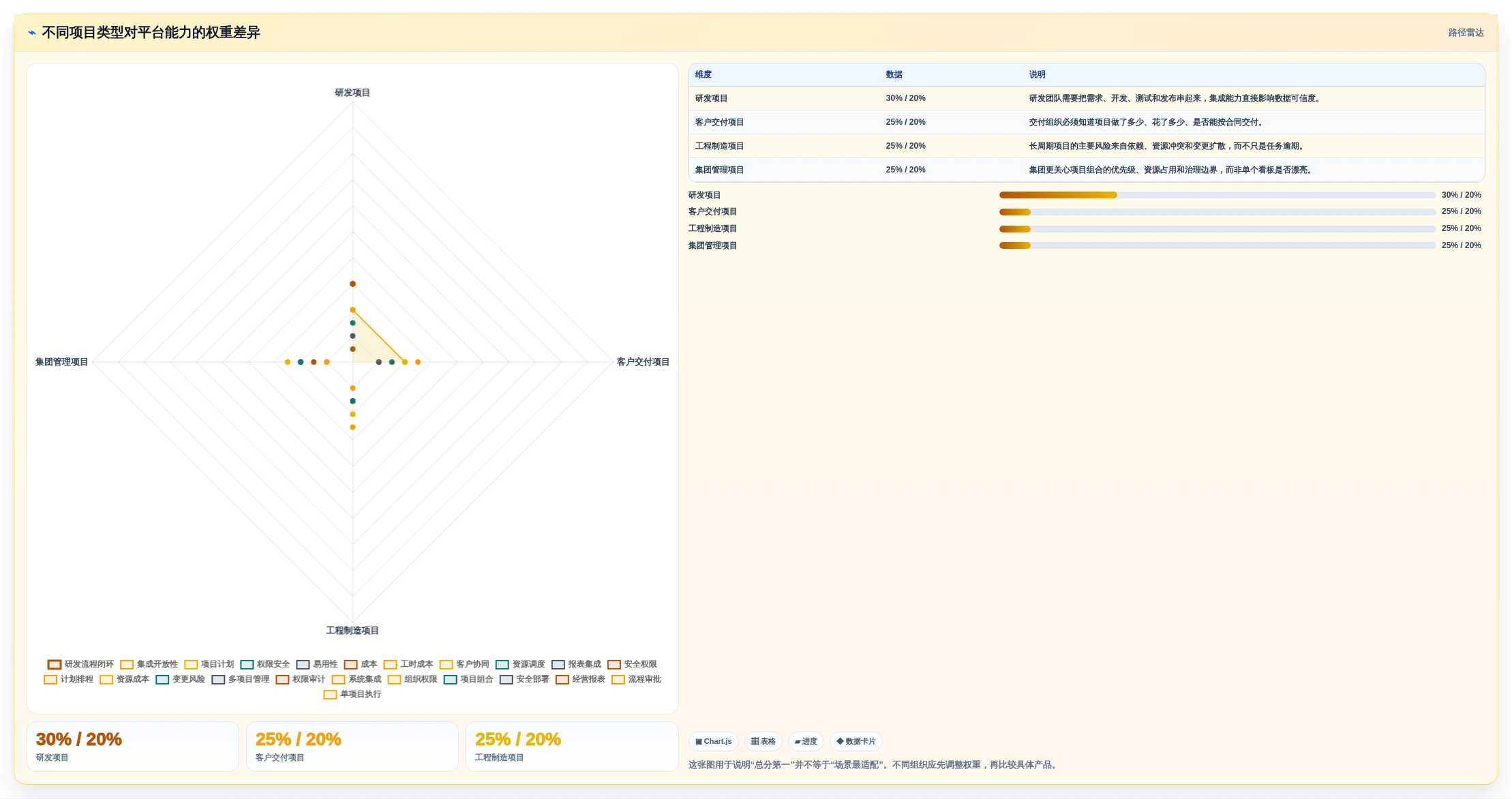
Task: Toggle the 安全权限 legend item
Action: [x=631, y=664]
